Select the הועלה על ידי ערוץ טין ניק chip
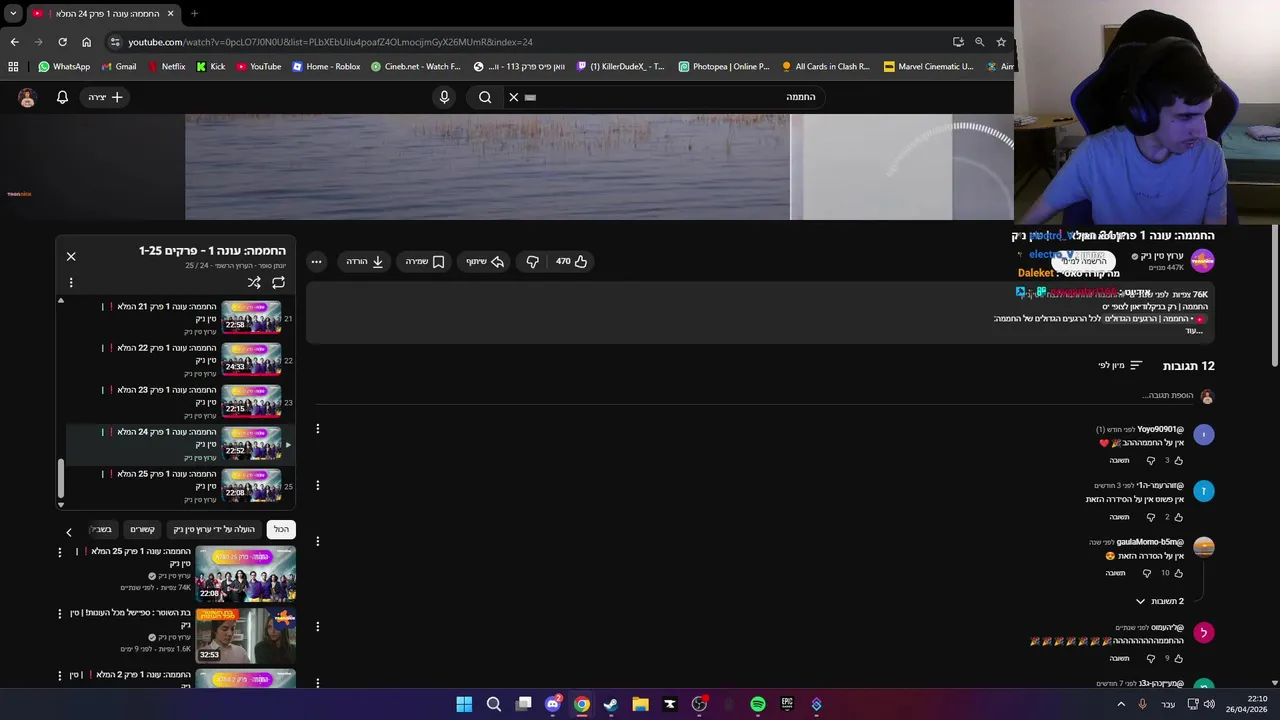This screenshot has height=720, width=1280. 214,529
